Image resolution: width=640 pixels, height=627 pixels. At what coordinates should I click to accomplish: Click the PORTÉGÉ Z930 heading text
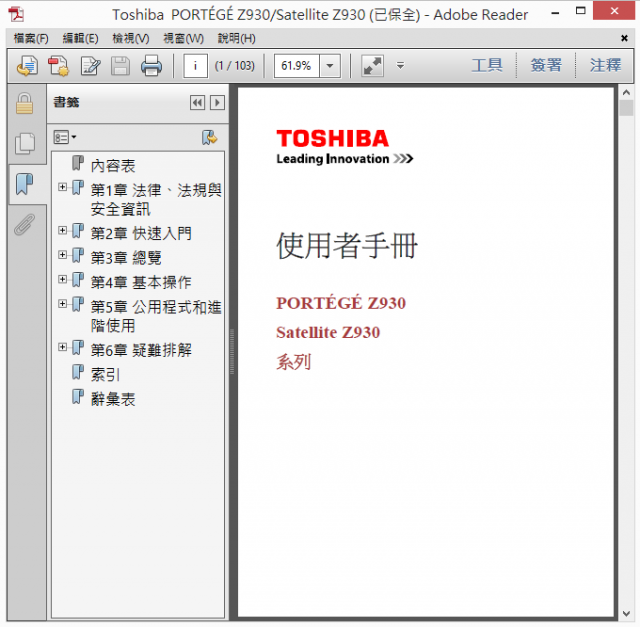(x=341, y=303)
